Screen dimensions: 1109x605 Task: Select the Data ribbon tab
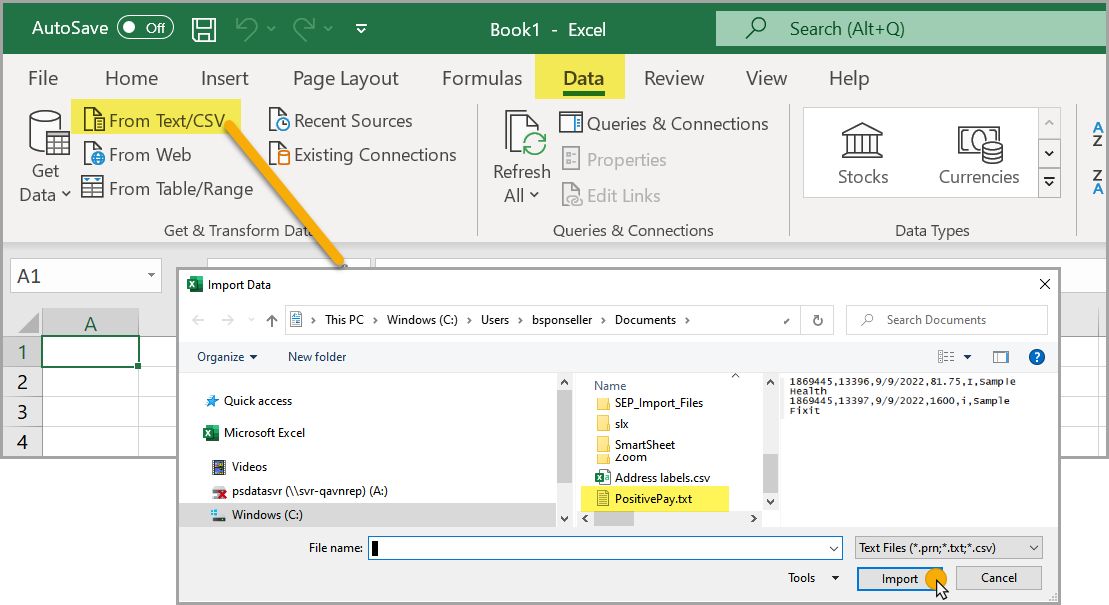583,78
